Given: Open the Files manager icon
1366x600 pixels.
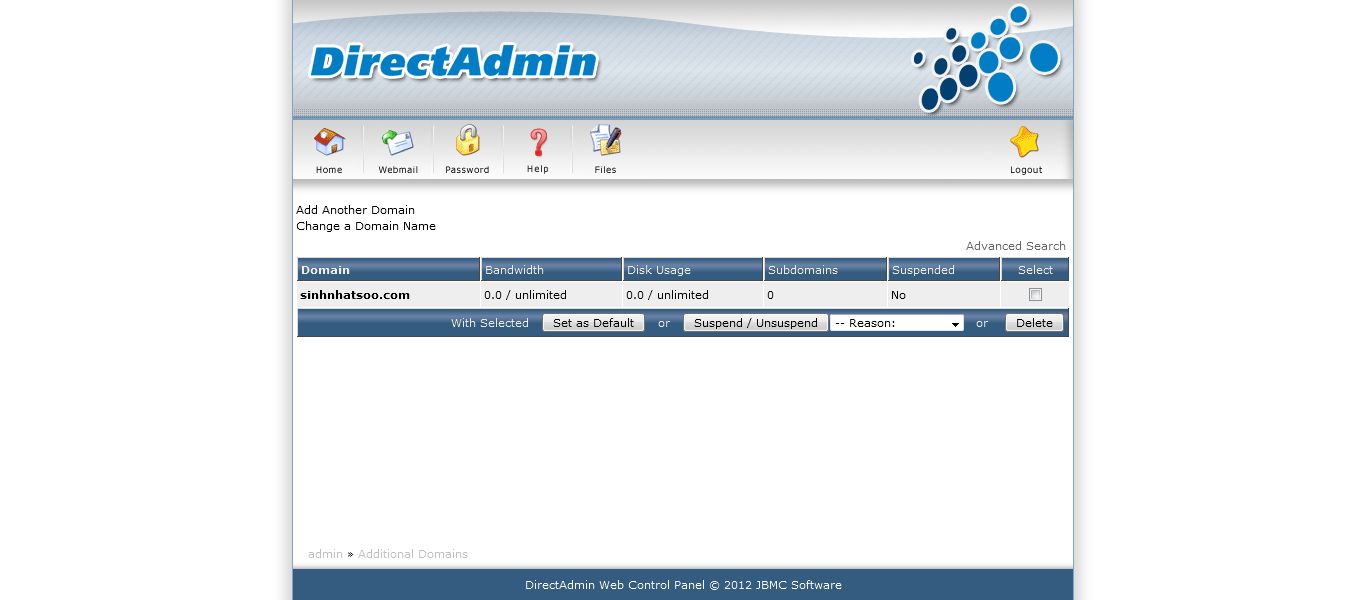Looking at the screenshot, I should tap(605, 142).
